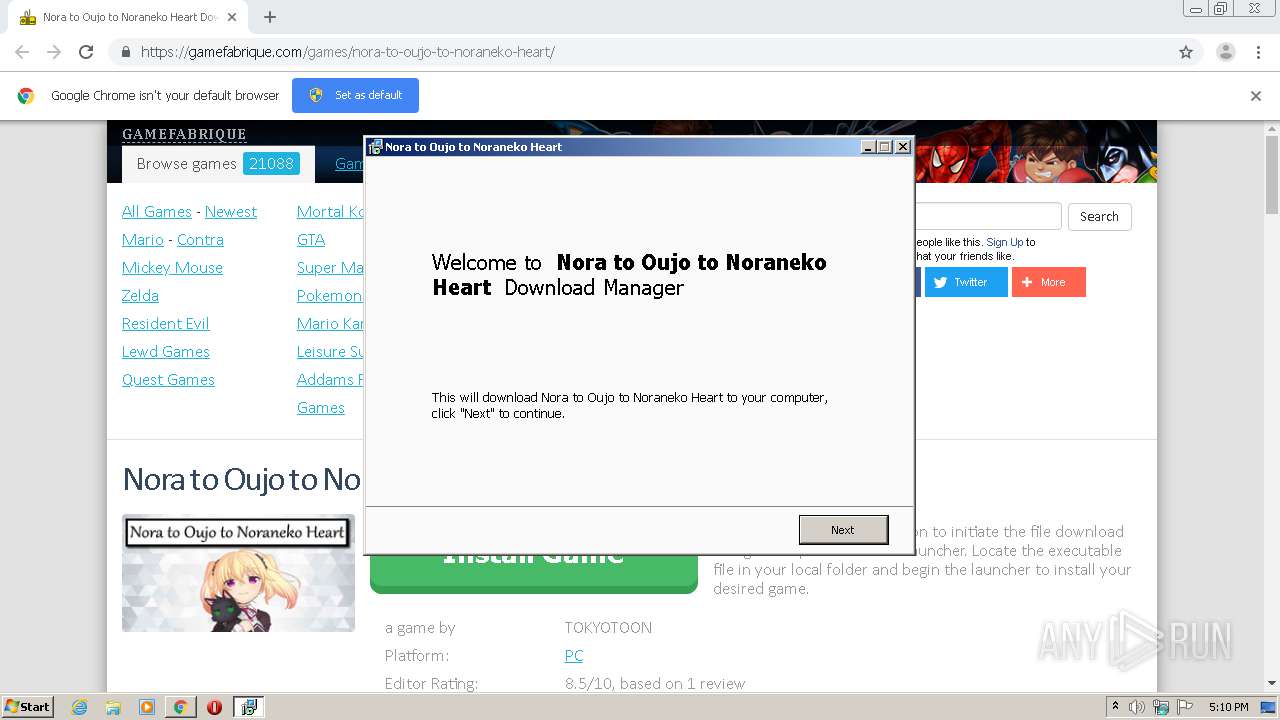Open the Mario games link
Image resolution: width=1280 pixels, height=720 pixels.
[143, 240]
